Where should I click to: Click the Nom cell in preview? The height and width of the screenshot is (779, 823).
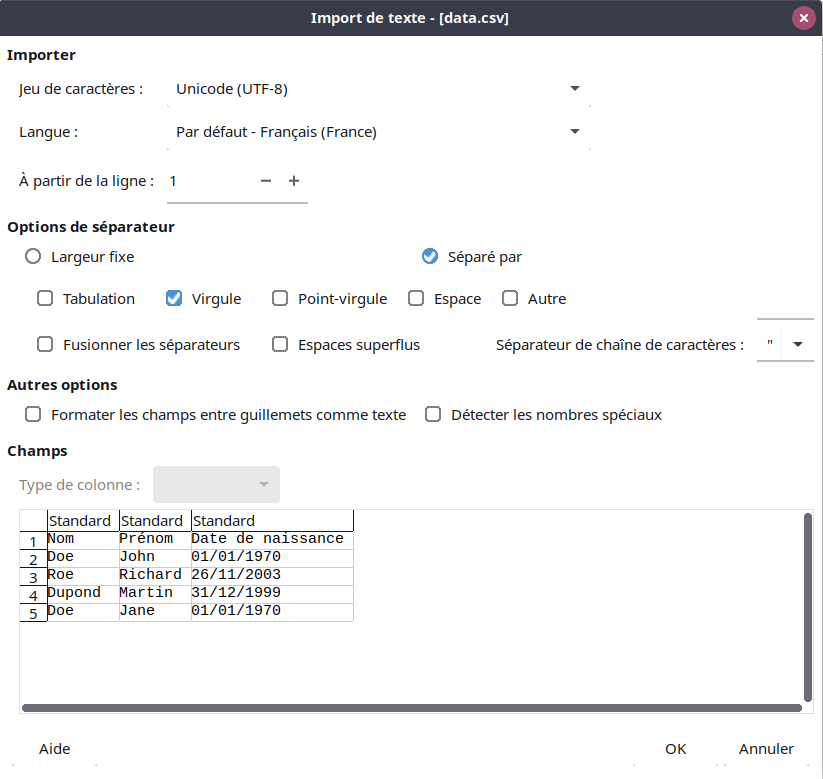tap(83, 539)
